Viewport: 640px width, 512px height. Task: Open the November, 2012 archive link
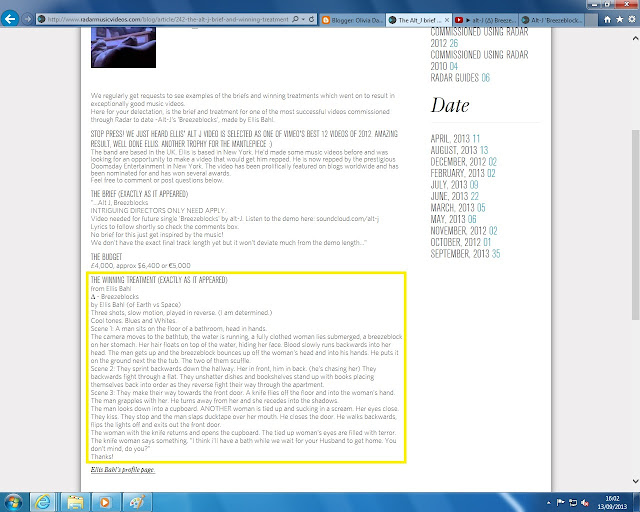click(x=464, y=230)
